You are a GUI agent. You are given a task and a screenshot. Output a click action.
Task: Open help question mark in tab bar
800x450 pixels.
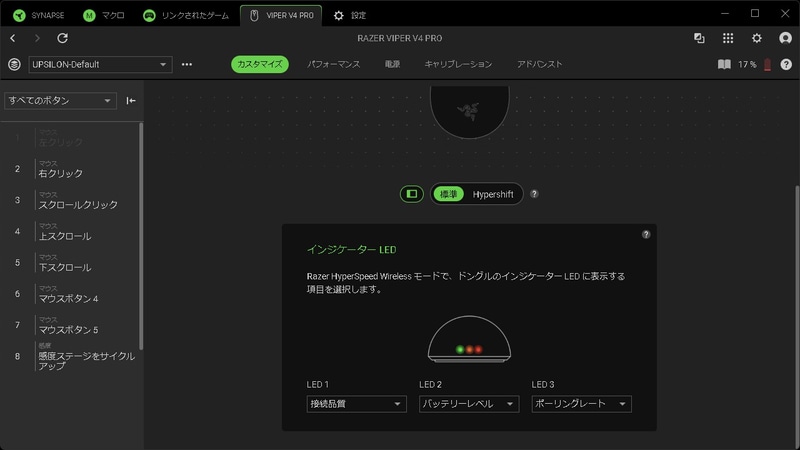786,64
